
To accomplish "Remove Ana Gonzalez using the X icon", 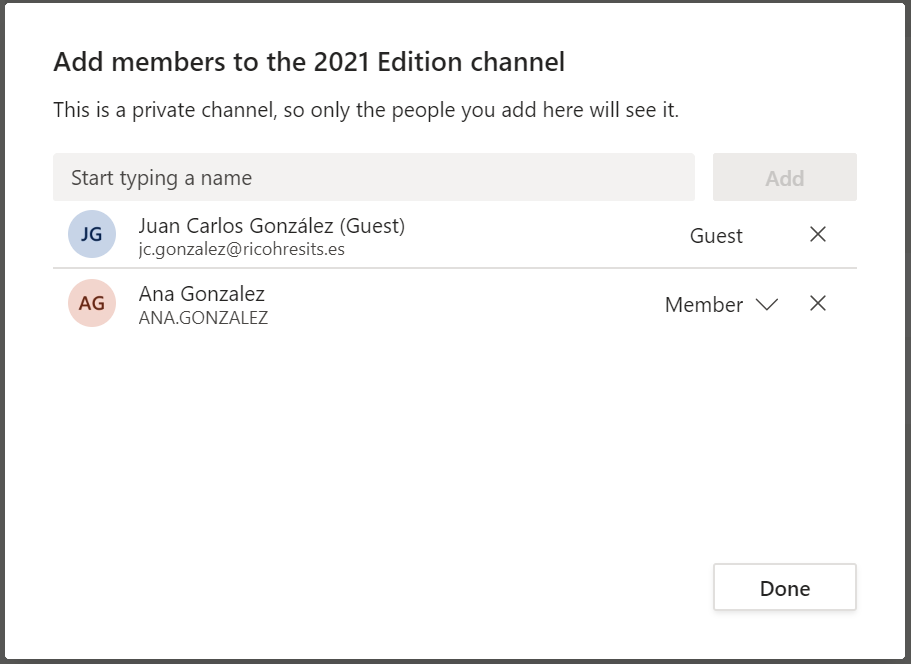I will (x=817, y=303).
